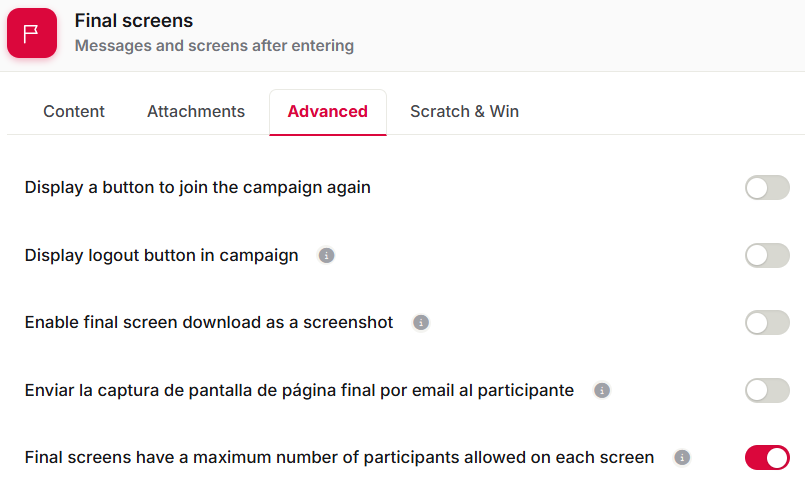Click Enable final screen download label text
Screen dimensions: 805x490
209,323
